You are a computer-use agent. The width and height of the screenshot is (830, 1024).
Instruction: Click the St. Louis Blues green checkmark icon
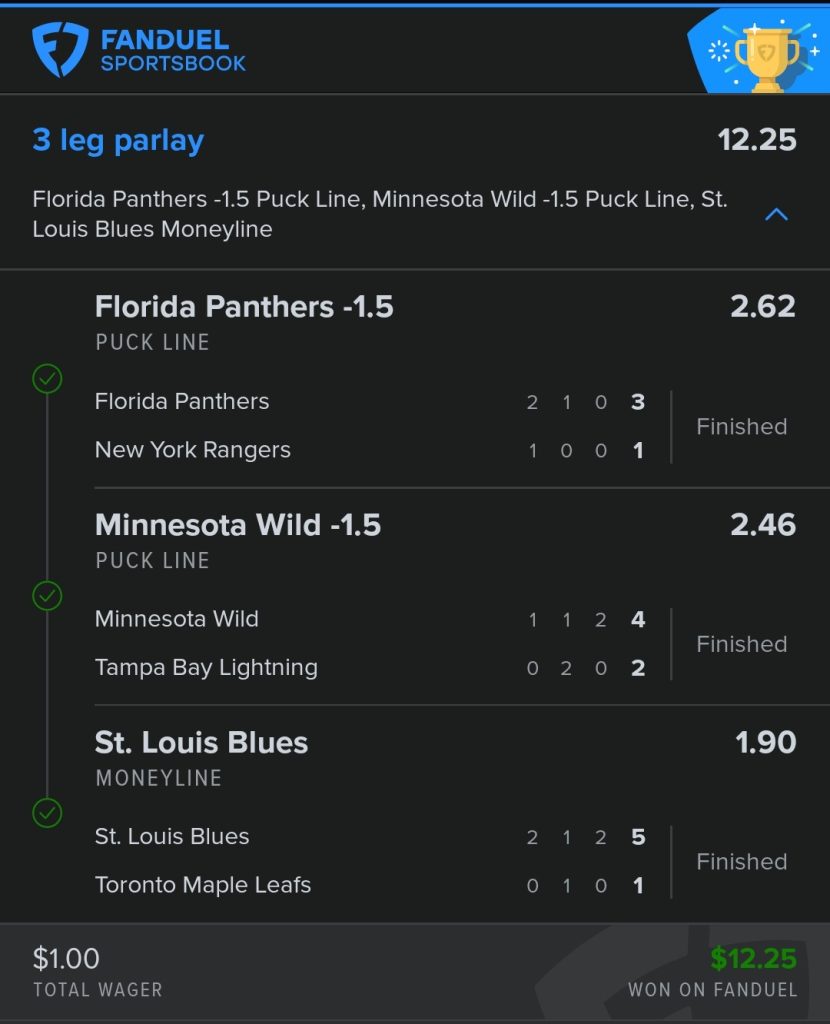pyautogui.click(x=47, y=813)
